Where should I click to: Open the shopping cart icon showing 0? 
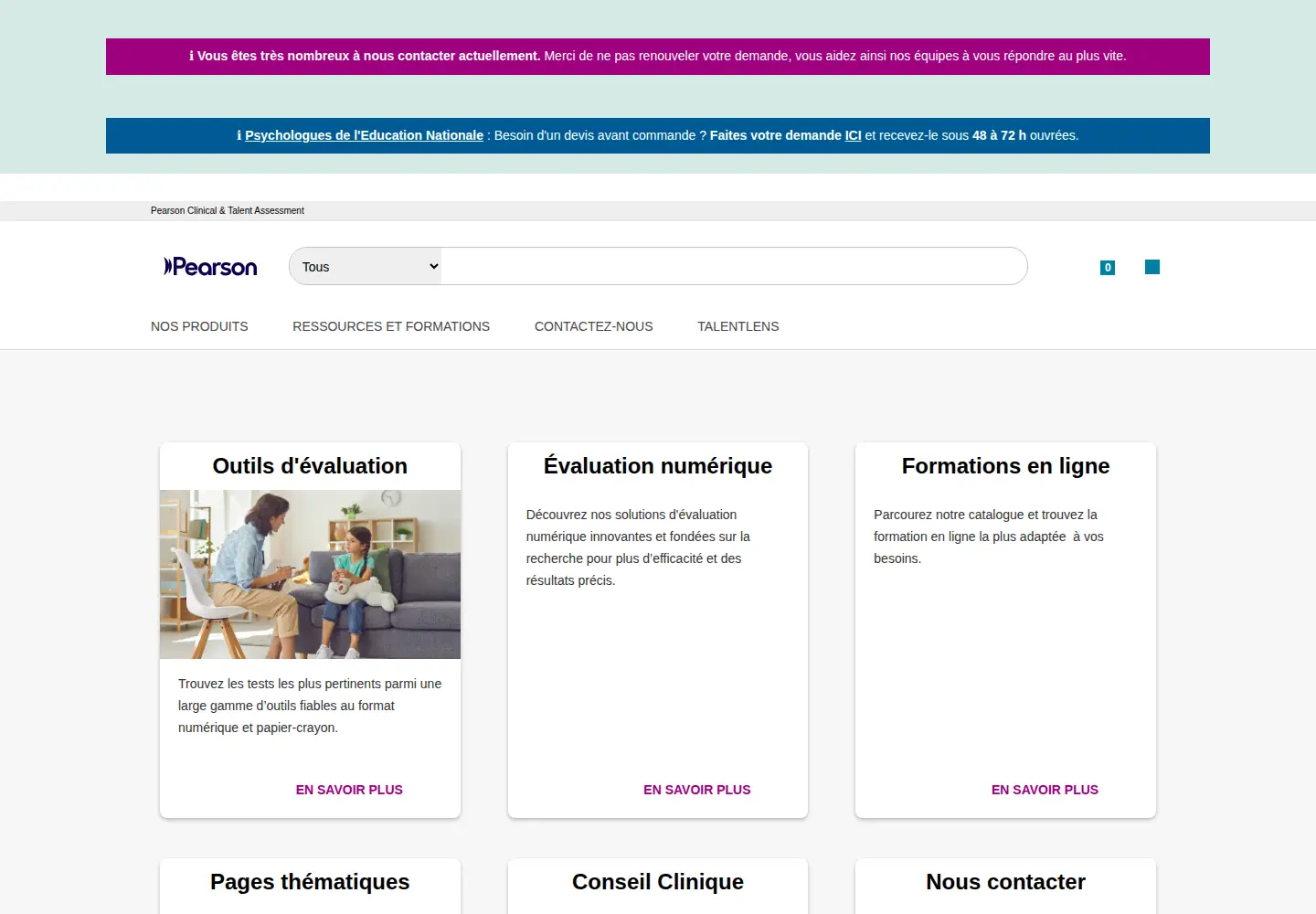(x=1108, y=268)
